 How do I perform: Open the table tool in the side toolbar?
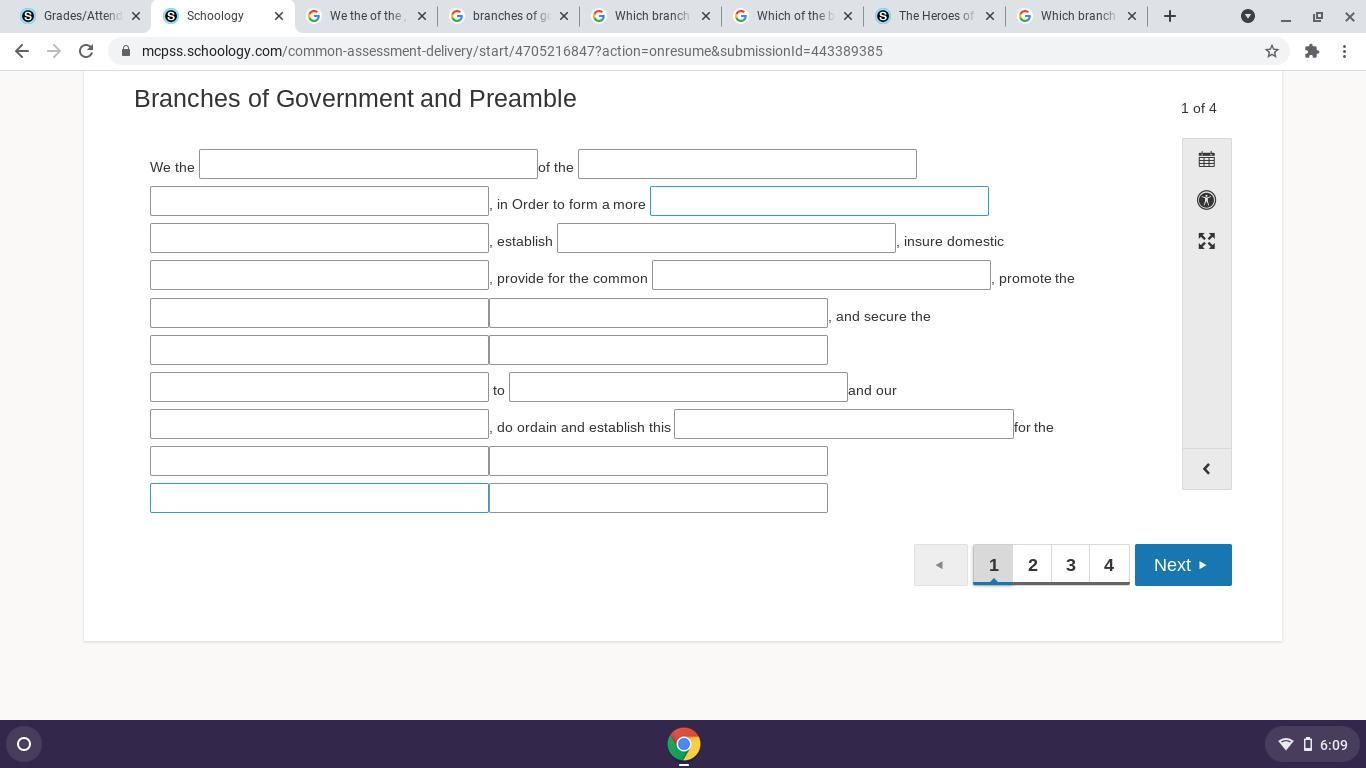pos(1206,159)
